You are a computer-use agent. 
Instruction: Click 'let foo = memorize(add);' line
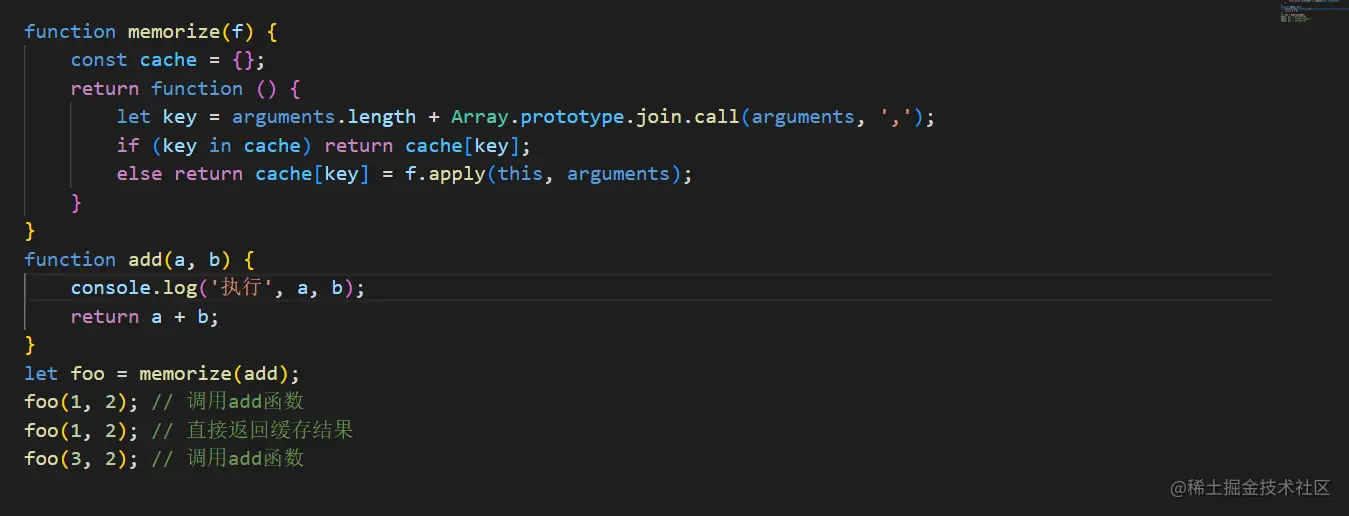click(162, 374)
